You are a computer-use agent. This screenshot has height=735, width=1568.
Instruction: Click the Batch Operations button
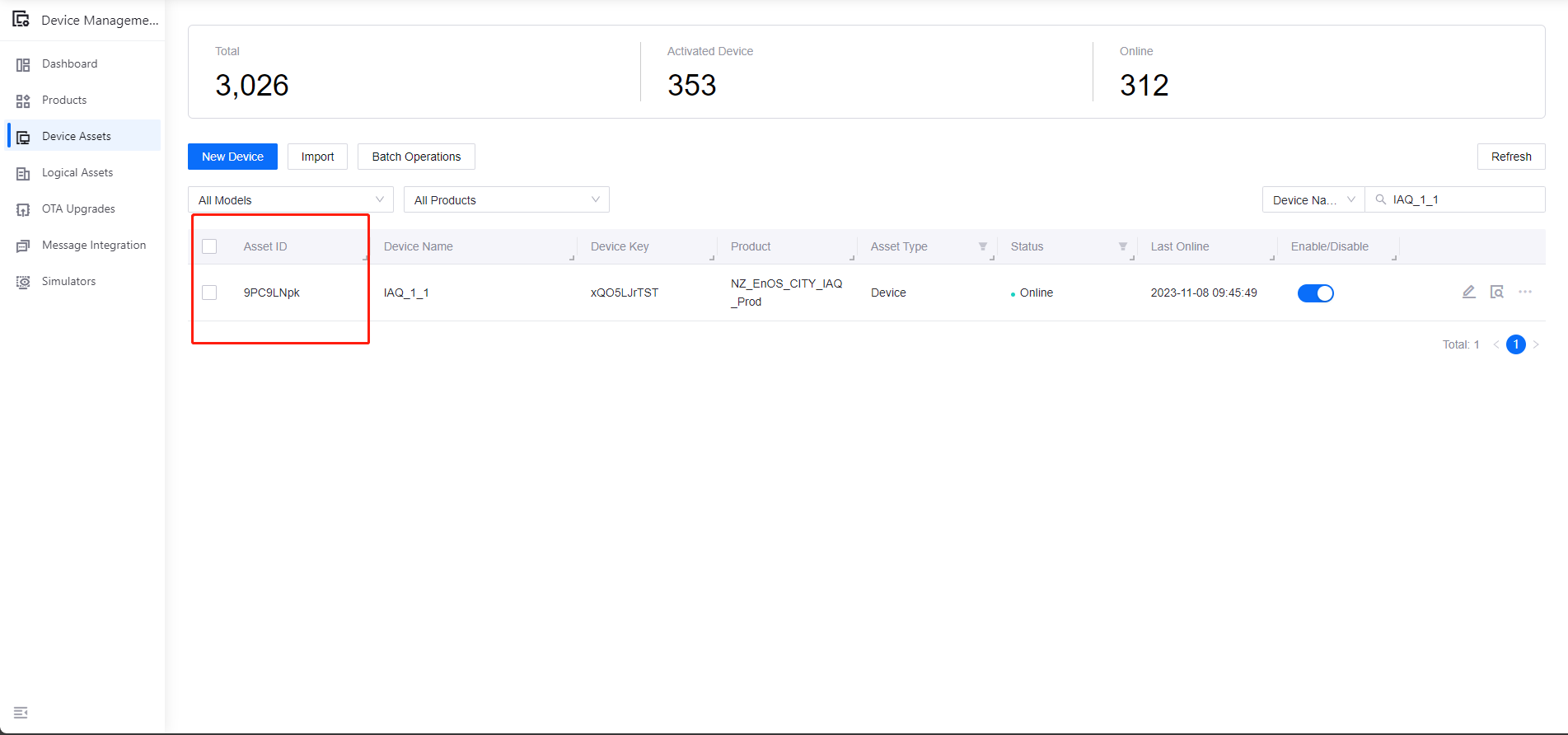416,157
